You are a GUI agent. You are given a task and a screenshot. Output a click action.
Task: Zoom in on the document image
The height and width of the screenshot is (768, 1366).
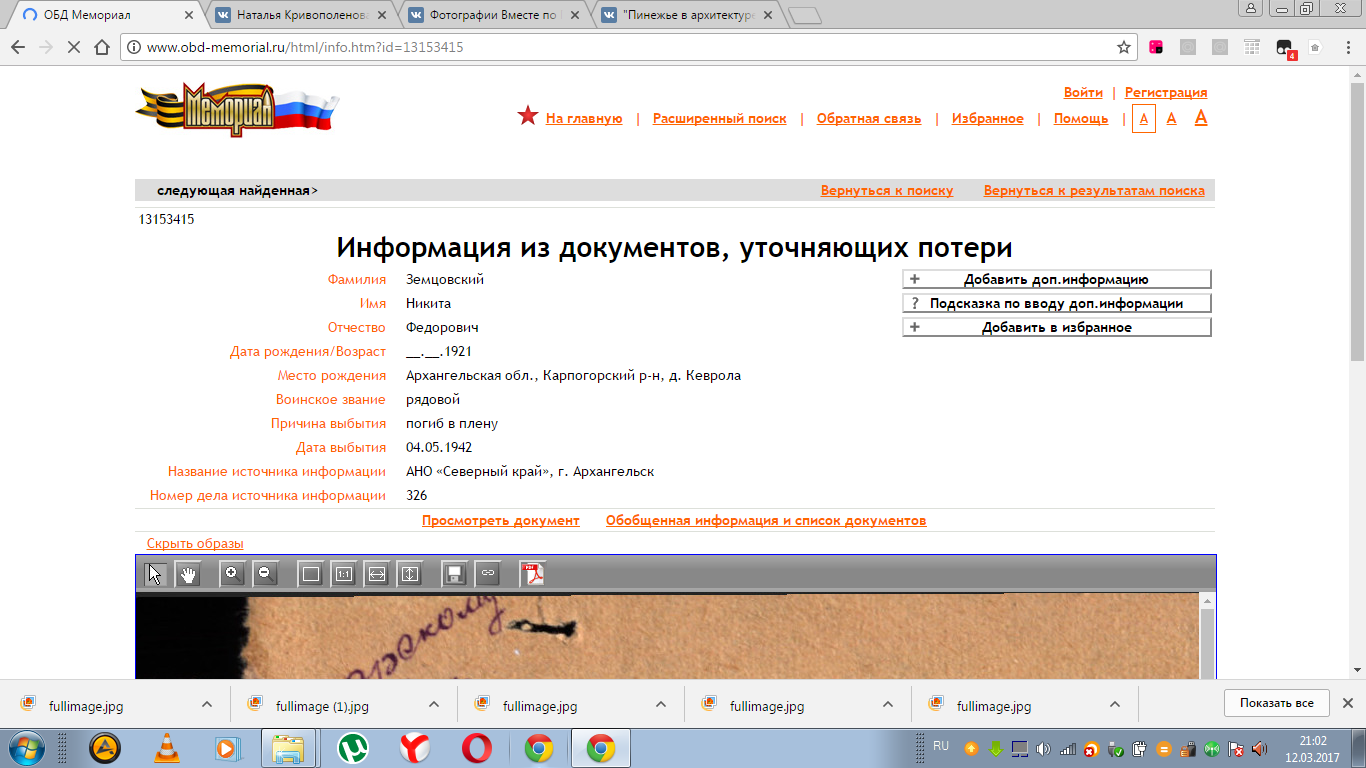click(232, 574)
